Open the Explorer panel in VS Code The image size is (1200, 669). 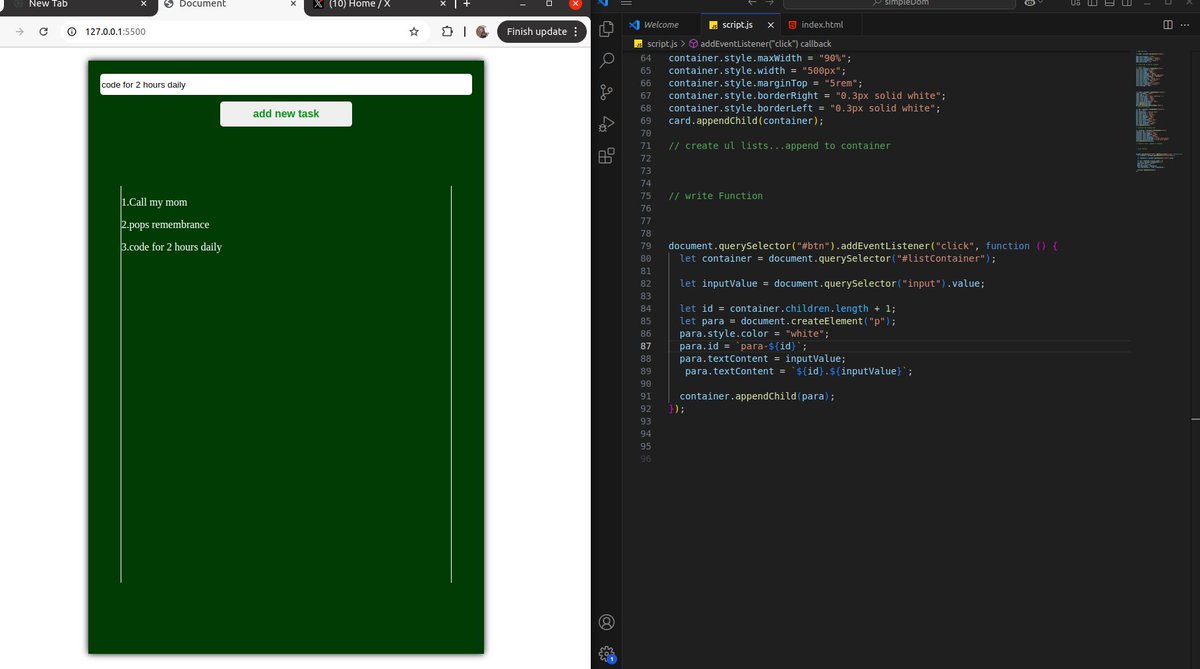point(605,30)
